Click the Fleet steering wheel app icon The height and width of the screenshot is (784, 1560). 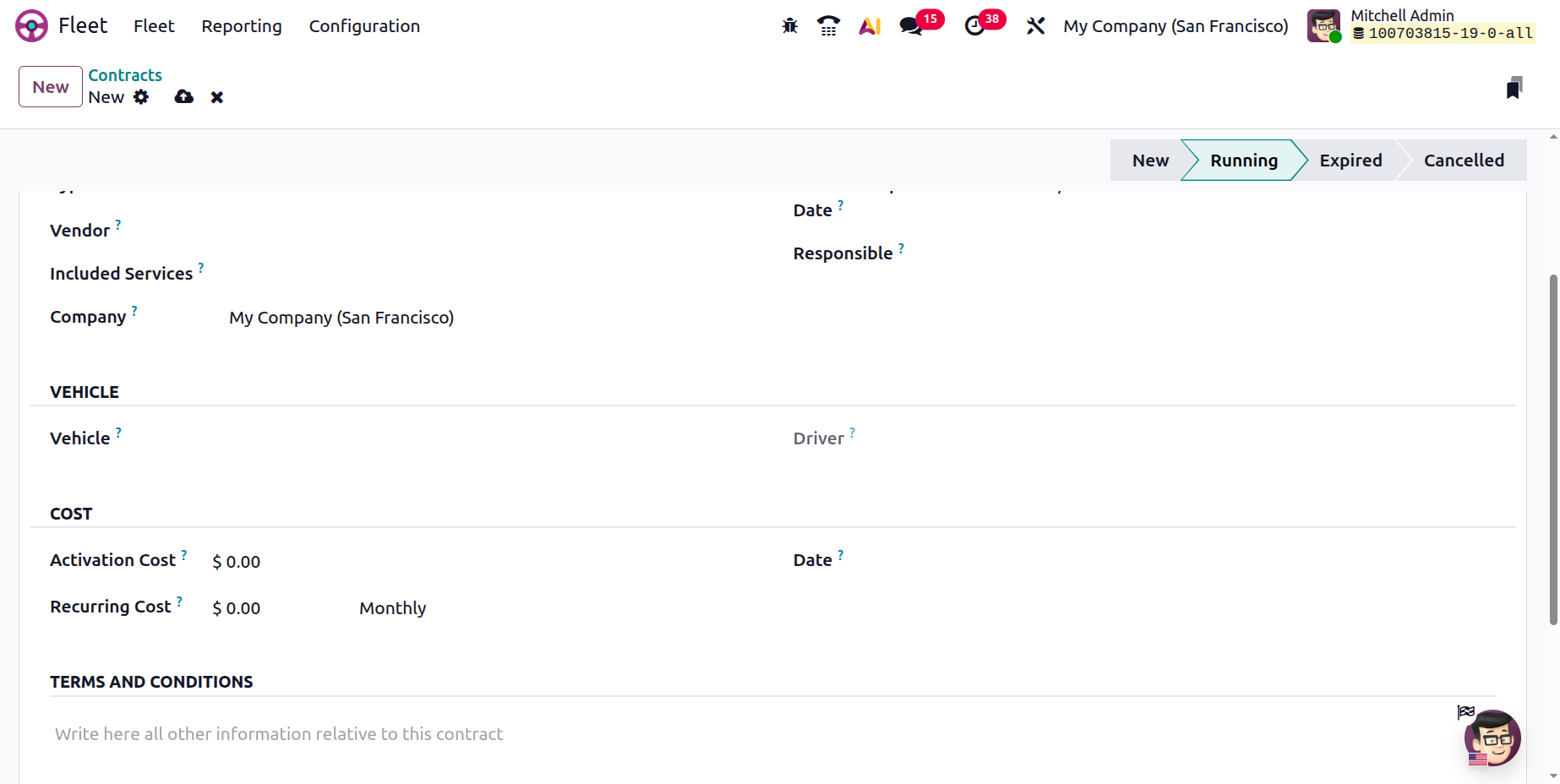click(x=31, y=26)
